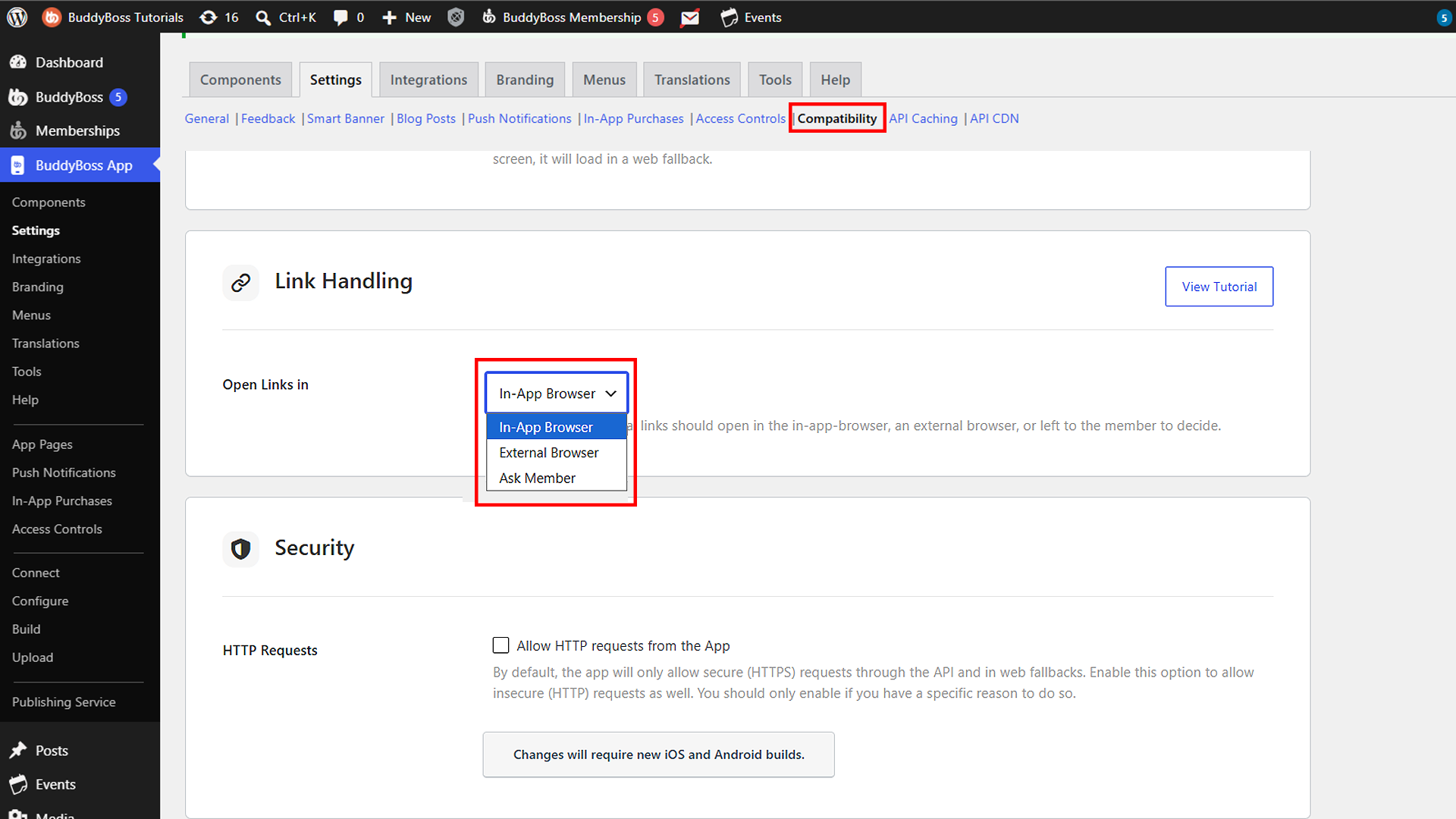Choose Ask Member option
Screen dimensions: 1456x819
pos(557,478)
